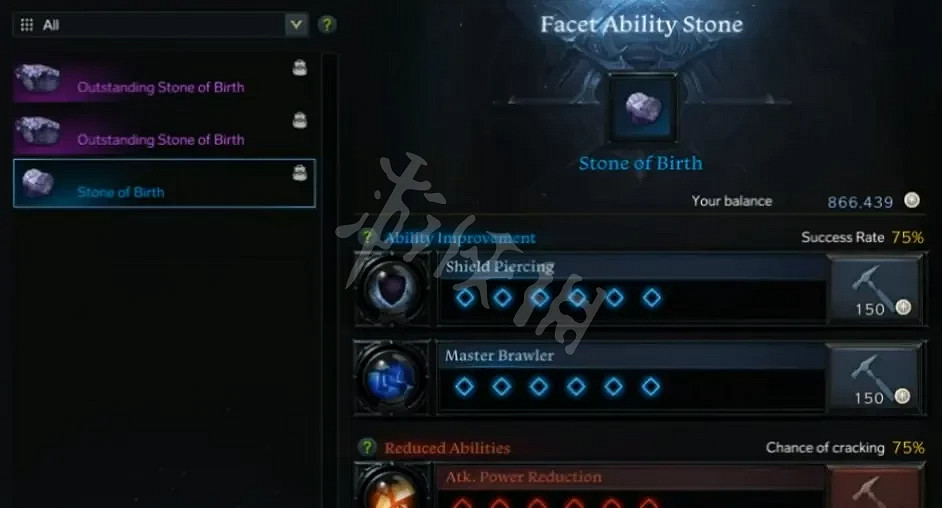Screen dimensions: 942x508
Task: Click the Ability Improvement help question mark
Action: tap(366, 237)
